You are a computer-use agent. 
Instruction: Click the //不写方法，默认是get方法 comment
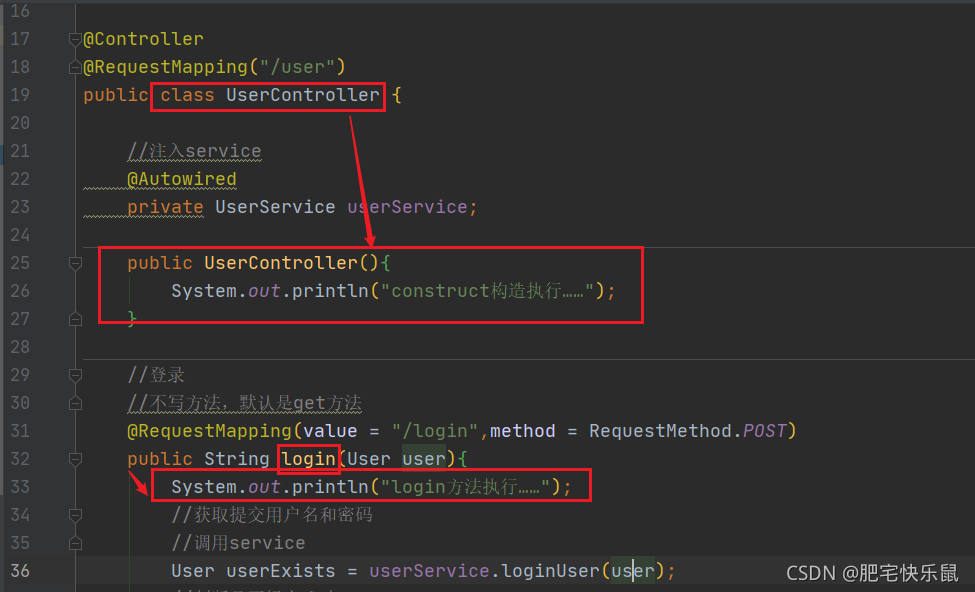click(244, 403)
